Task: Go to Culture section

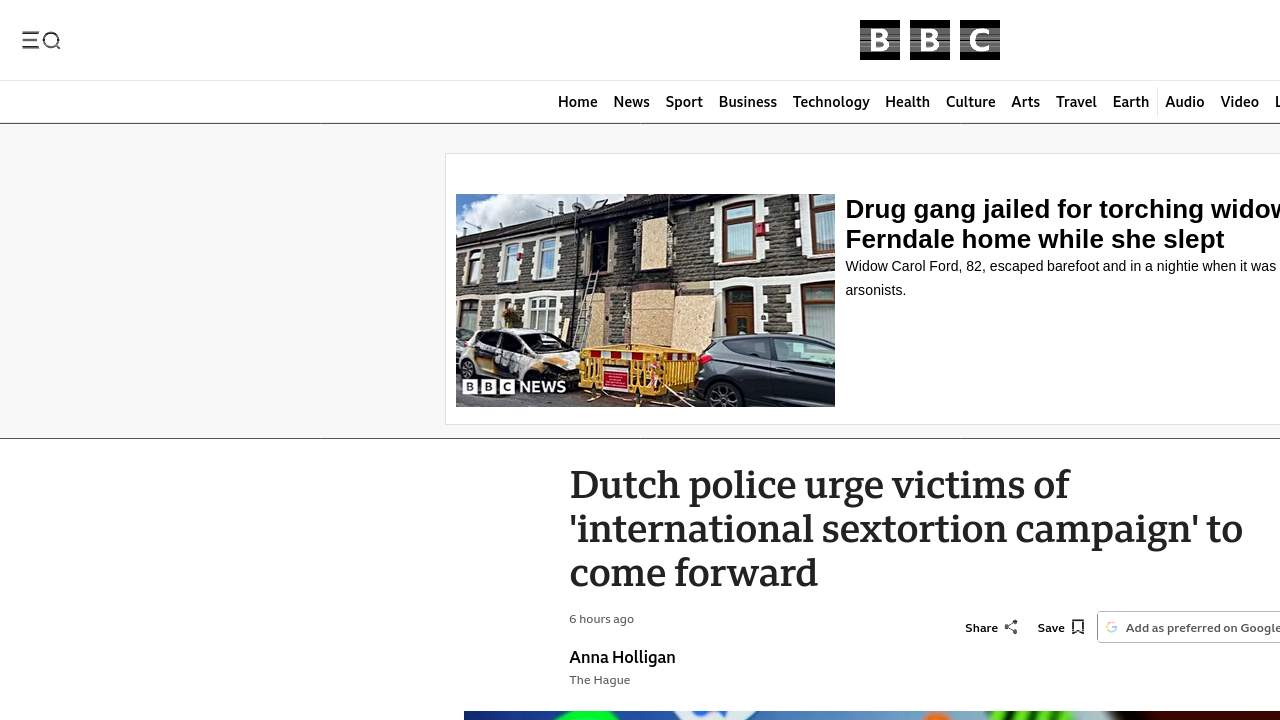Action: pos(970,102)
